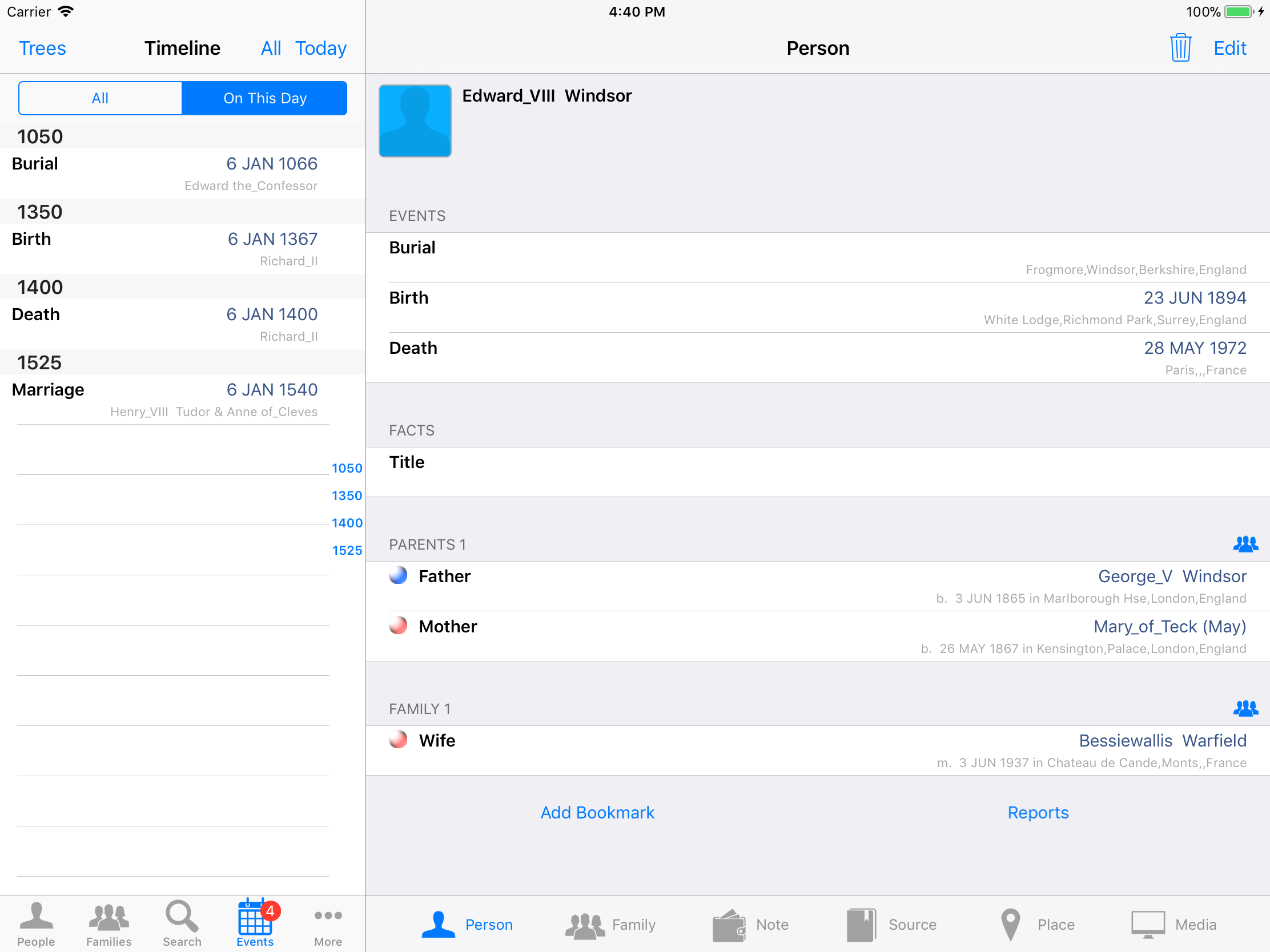Jump to 1400 in index sidebar
Screen dimensions: 1270x952
click(x=347, y=523)
